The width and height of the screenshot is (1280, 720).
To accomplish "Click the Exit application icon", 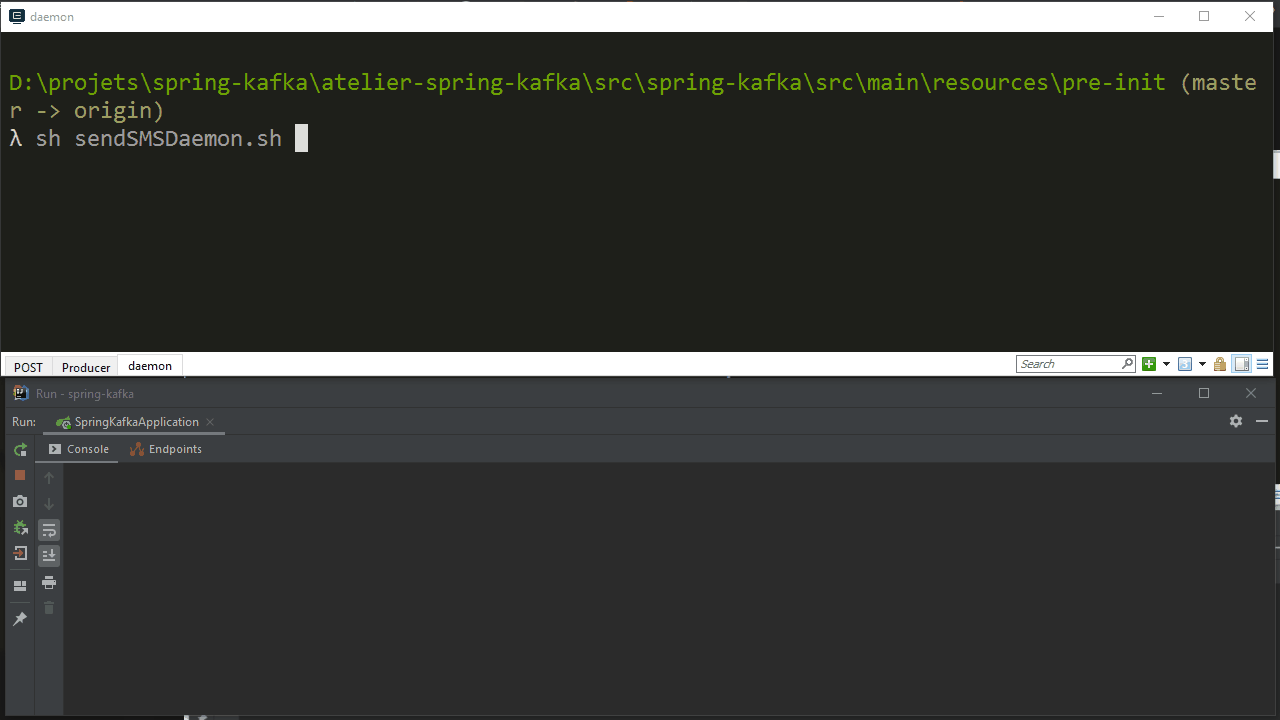I will (20, 554).
